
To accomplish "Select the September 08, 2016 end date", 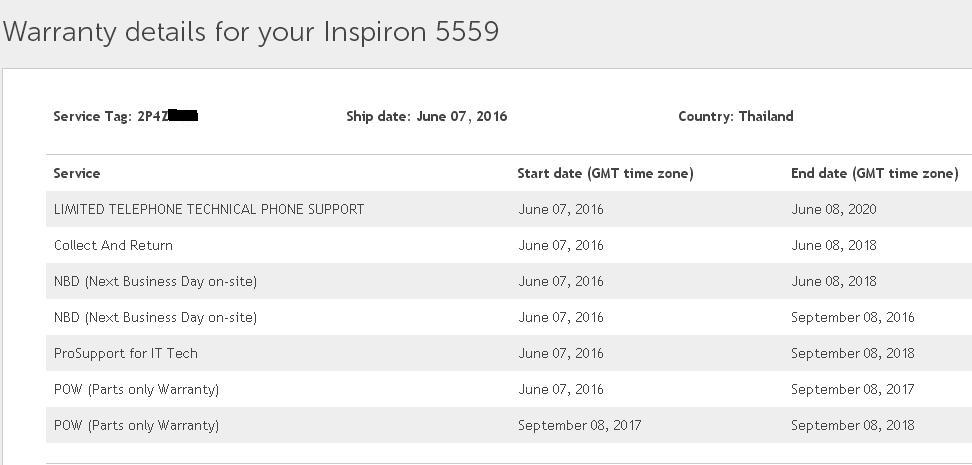I will point(852,317).
